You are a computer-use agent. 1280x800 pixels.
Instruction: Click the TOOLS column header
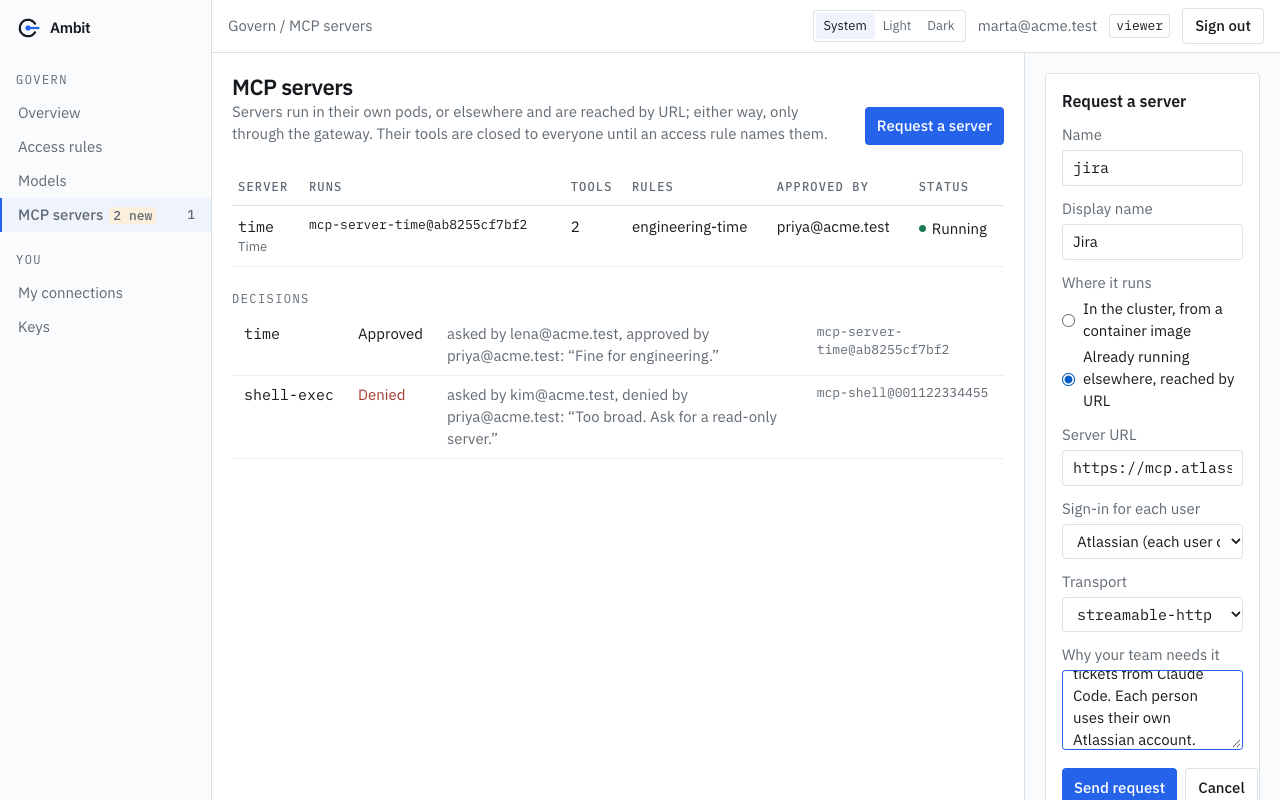coord(591,187)
